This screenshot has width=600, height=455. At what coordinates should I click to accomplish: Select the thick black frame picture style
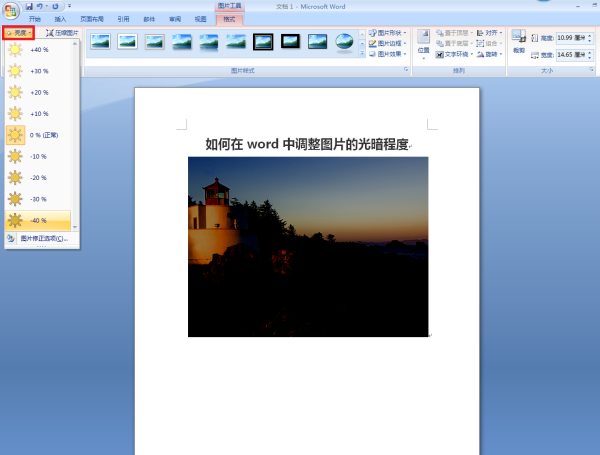(291, 42)
